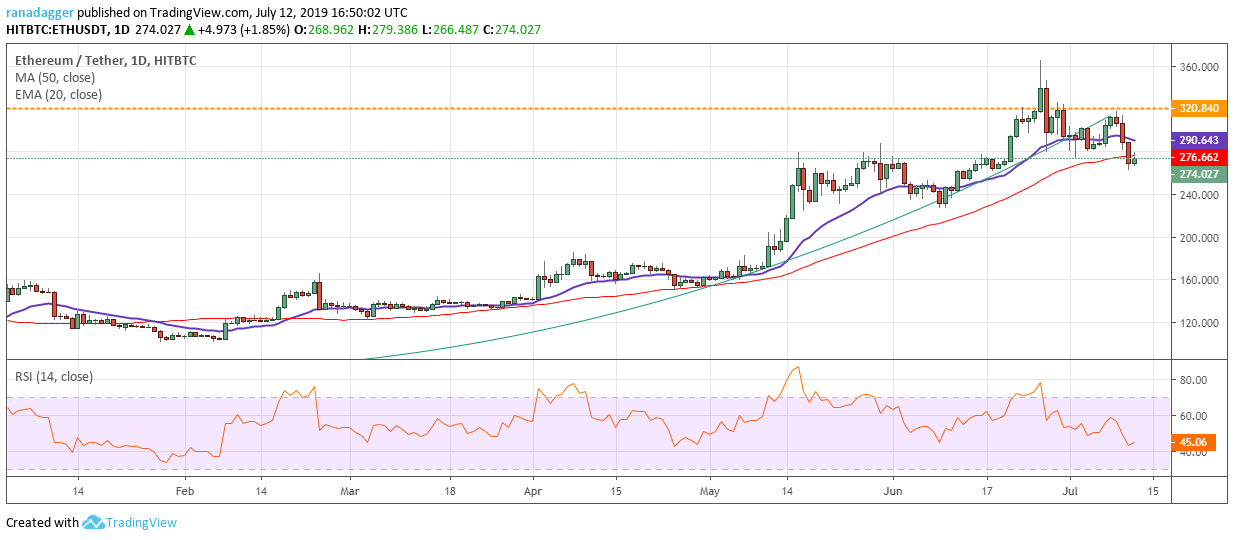Click the green 274.027 last price tag
This screenshot has height=540, width=1234.
pos(1198,174)
